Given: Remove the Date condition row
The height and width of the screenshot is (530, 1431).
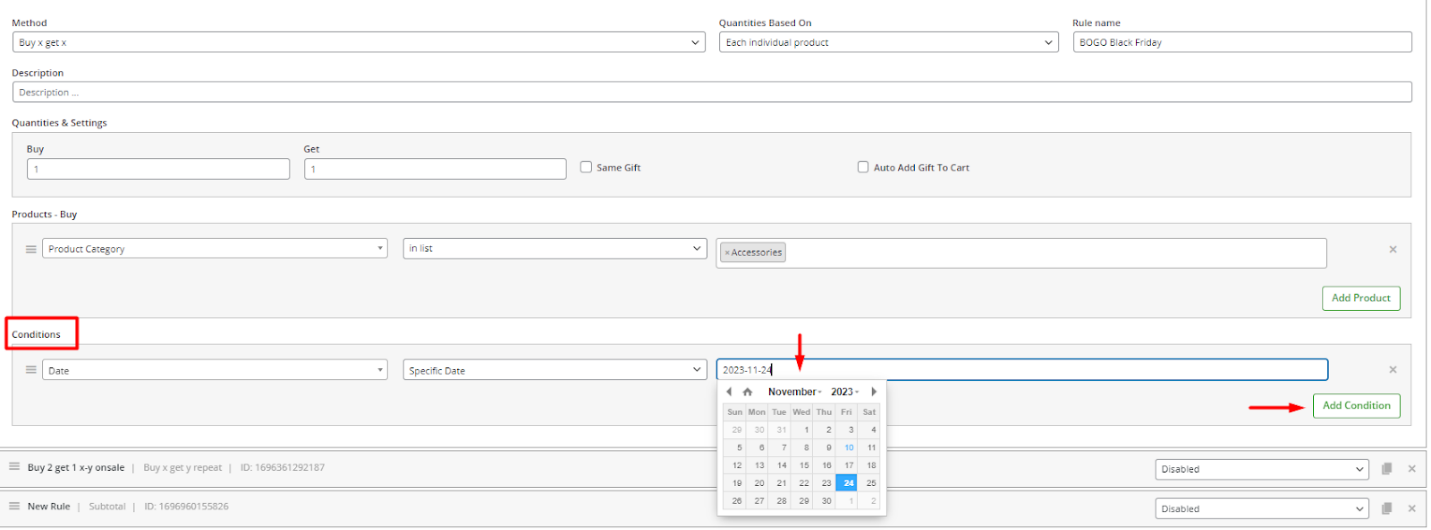Looking at the screenshot, I should point(1392,370).
